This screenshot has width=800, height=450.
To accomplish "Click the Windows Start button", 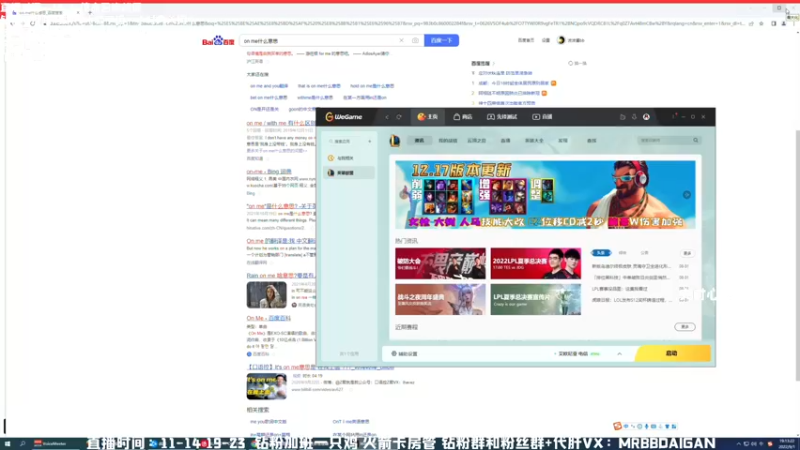I will tap(7, 444).
